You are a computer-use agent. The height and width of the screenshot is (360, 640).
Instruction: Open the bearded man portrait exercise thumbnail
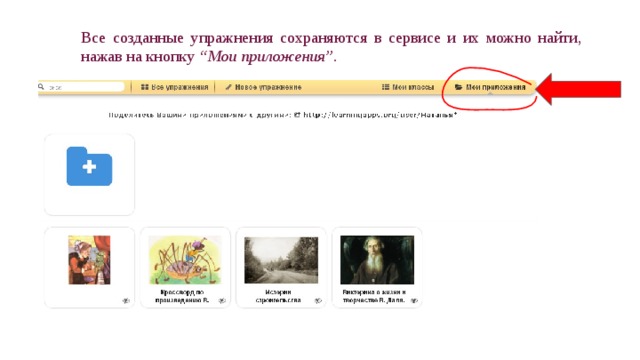tap(377, 260)
